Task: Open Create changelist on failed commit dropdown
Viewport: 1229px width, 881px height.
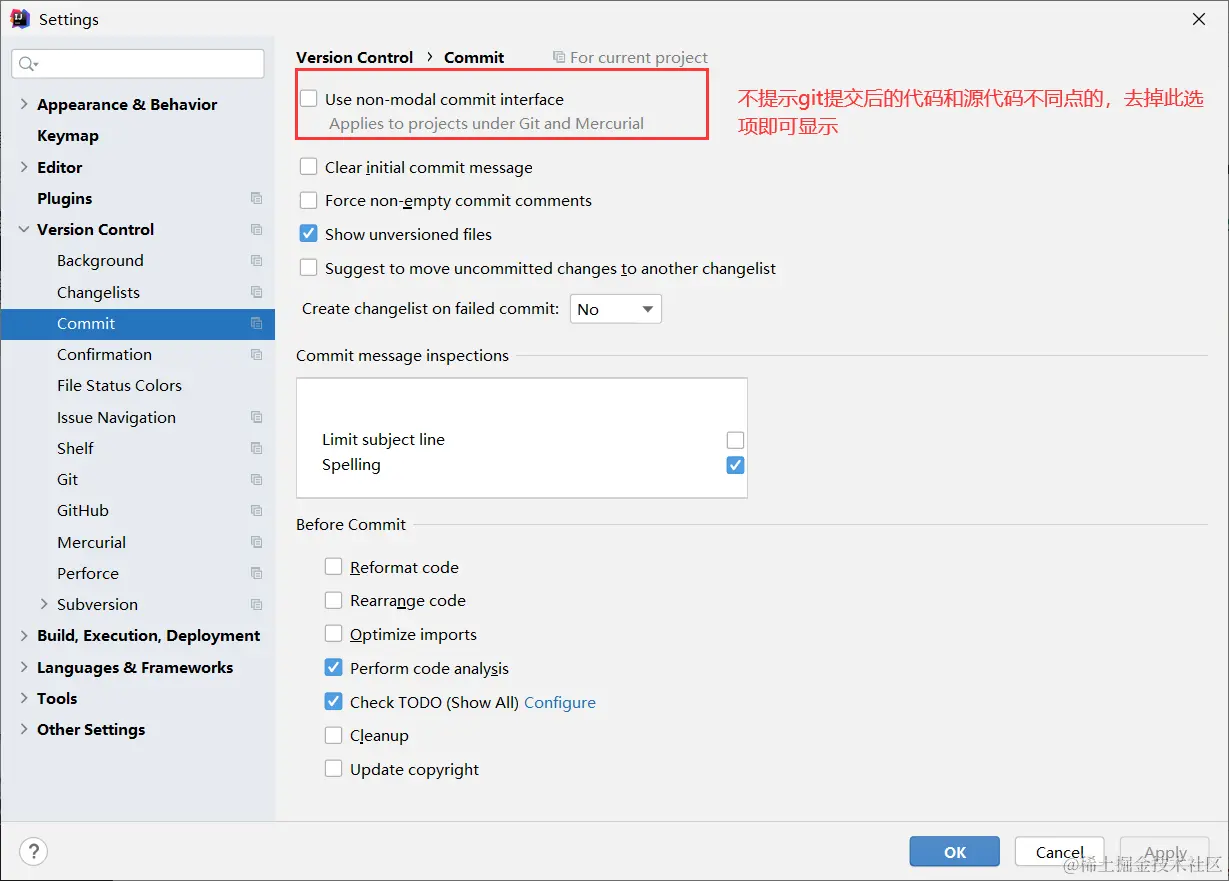Action: click(x=616, y=309)
